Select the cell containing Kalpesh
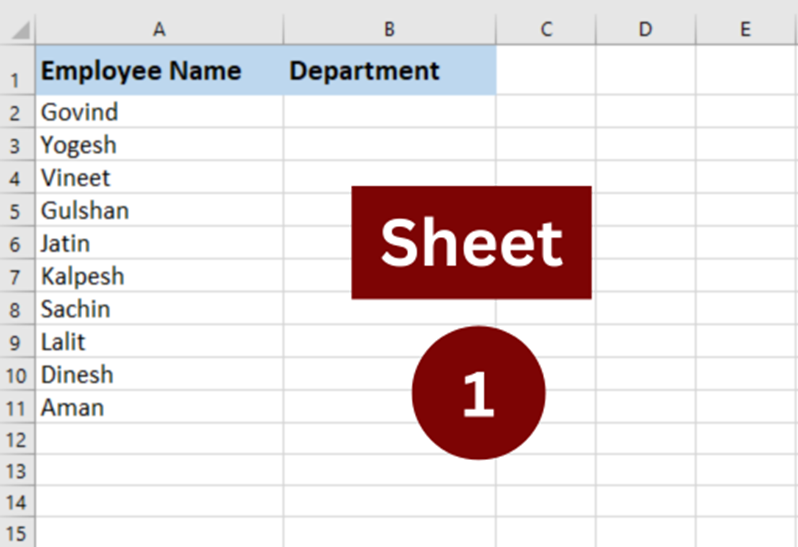798x547 pixels. pos(159,275)
